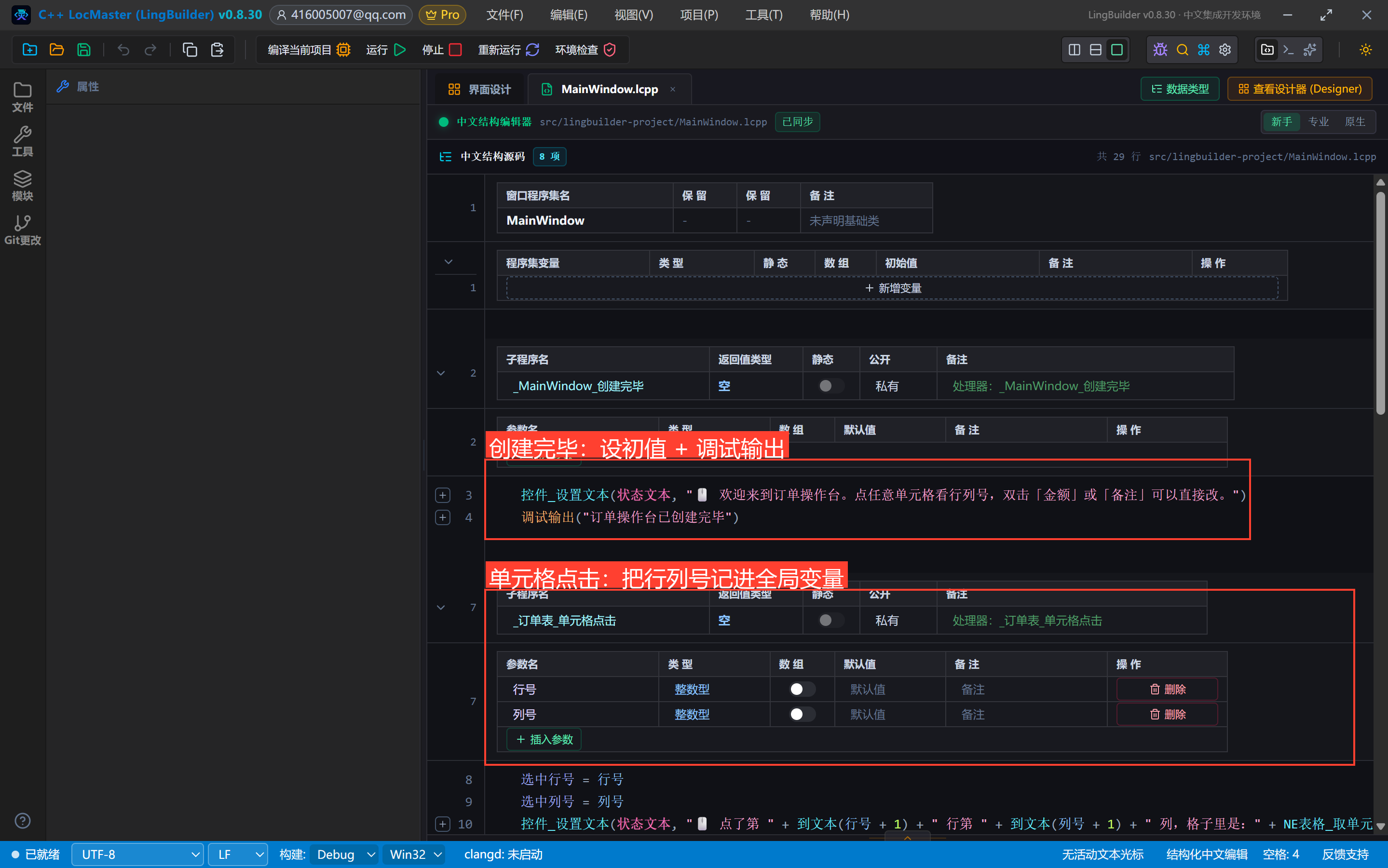
Task: Open the search magnifier icon
Action: point(1182,50)
